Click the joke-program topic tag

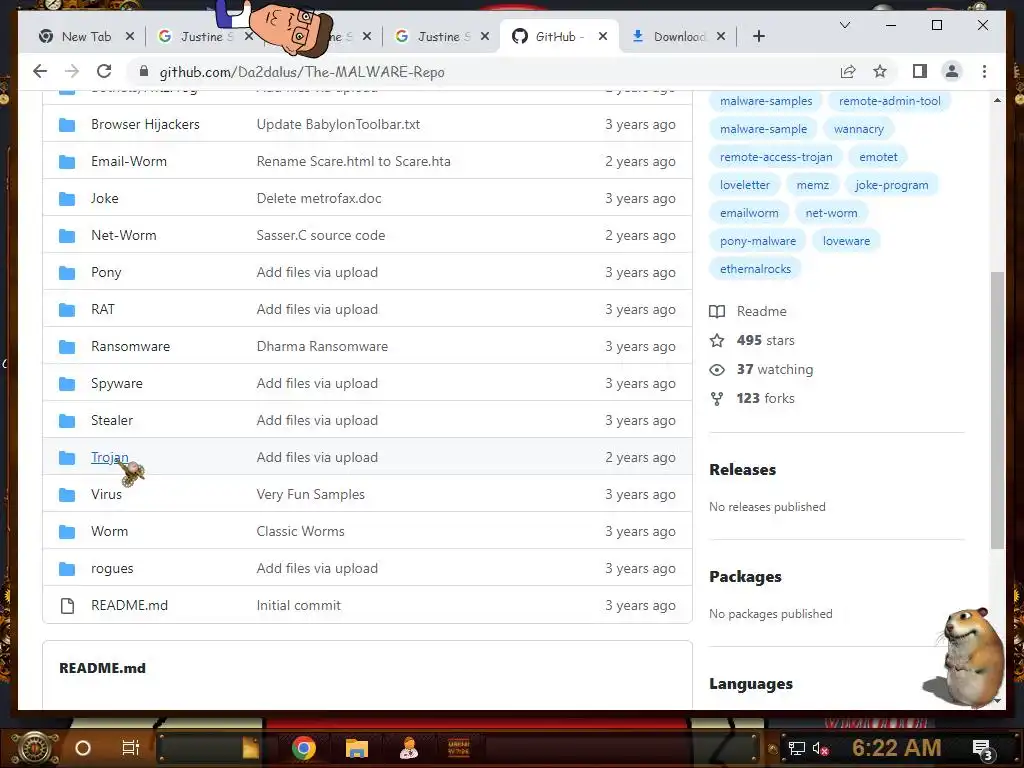891,185
